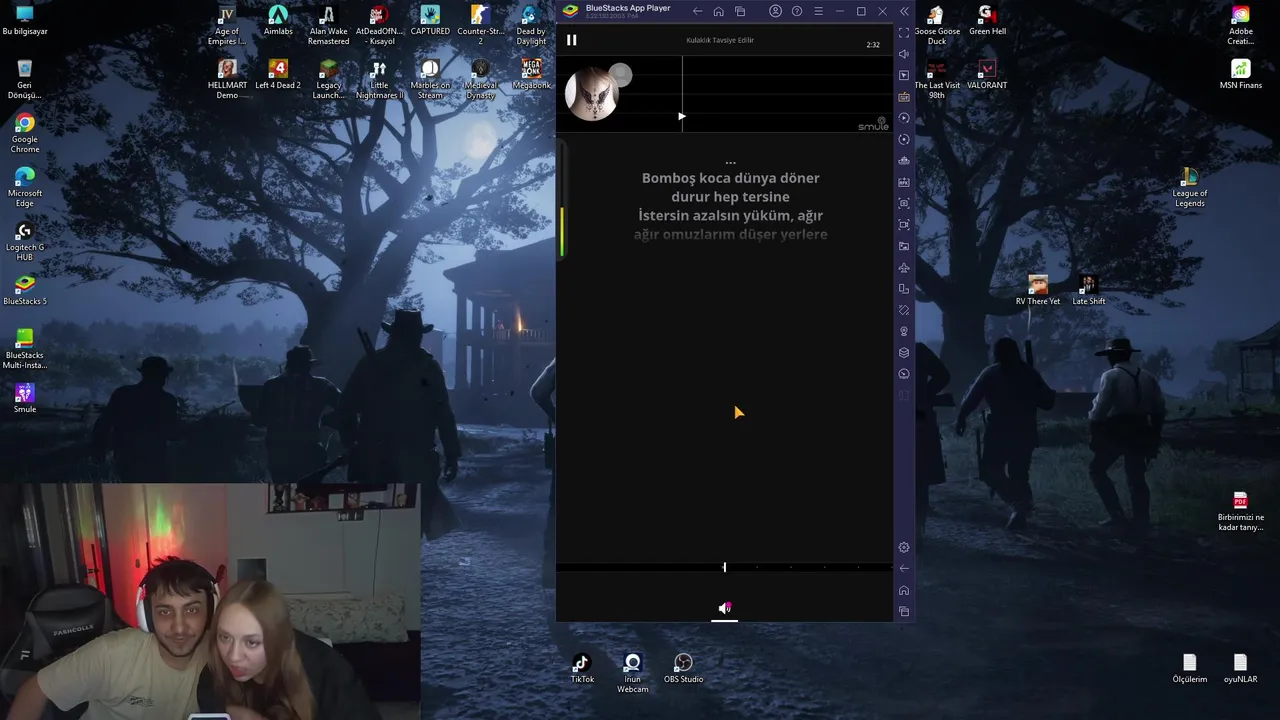
Task: Open Microsoft Edge desktop shortcut
Action: point(25,187)
